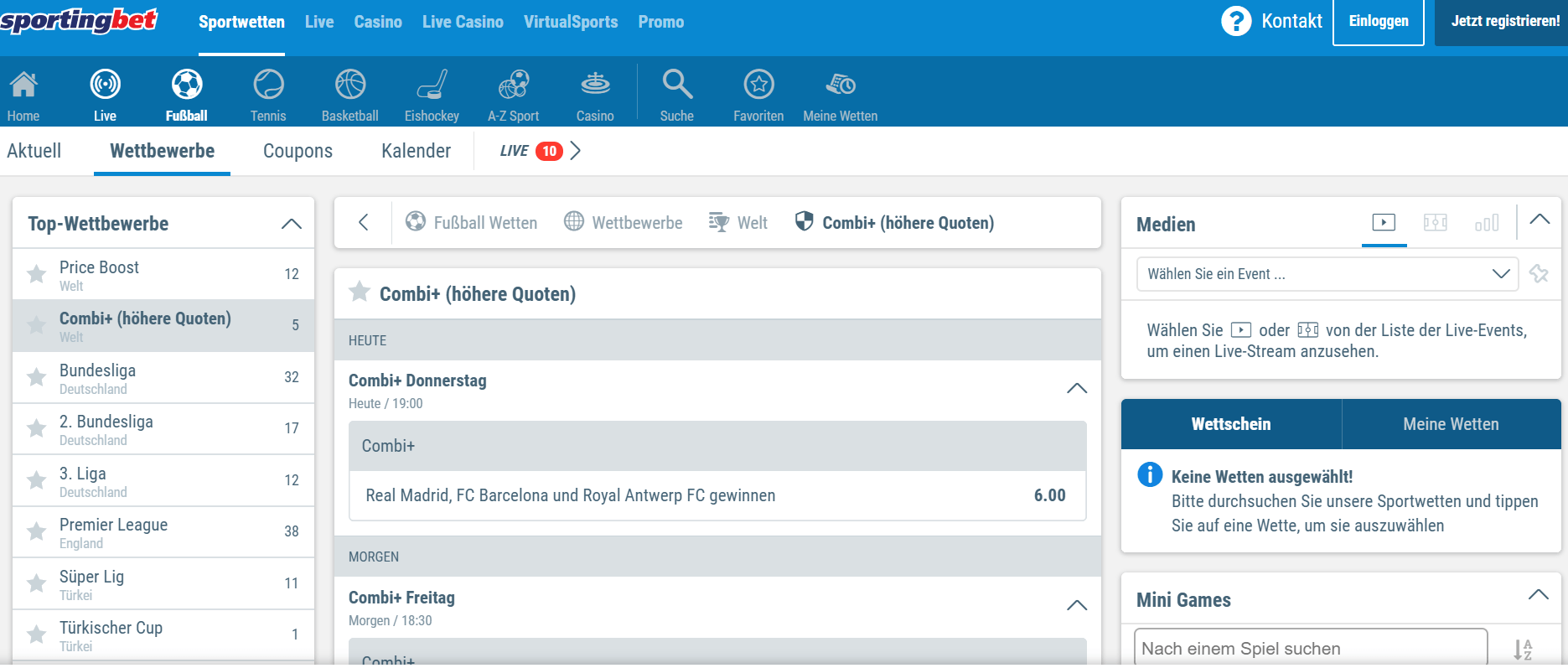Image resolution: width=1568 pixels, height=668 pixels.
Task: Switch to the Aktuell tab
Action: 34,151
